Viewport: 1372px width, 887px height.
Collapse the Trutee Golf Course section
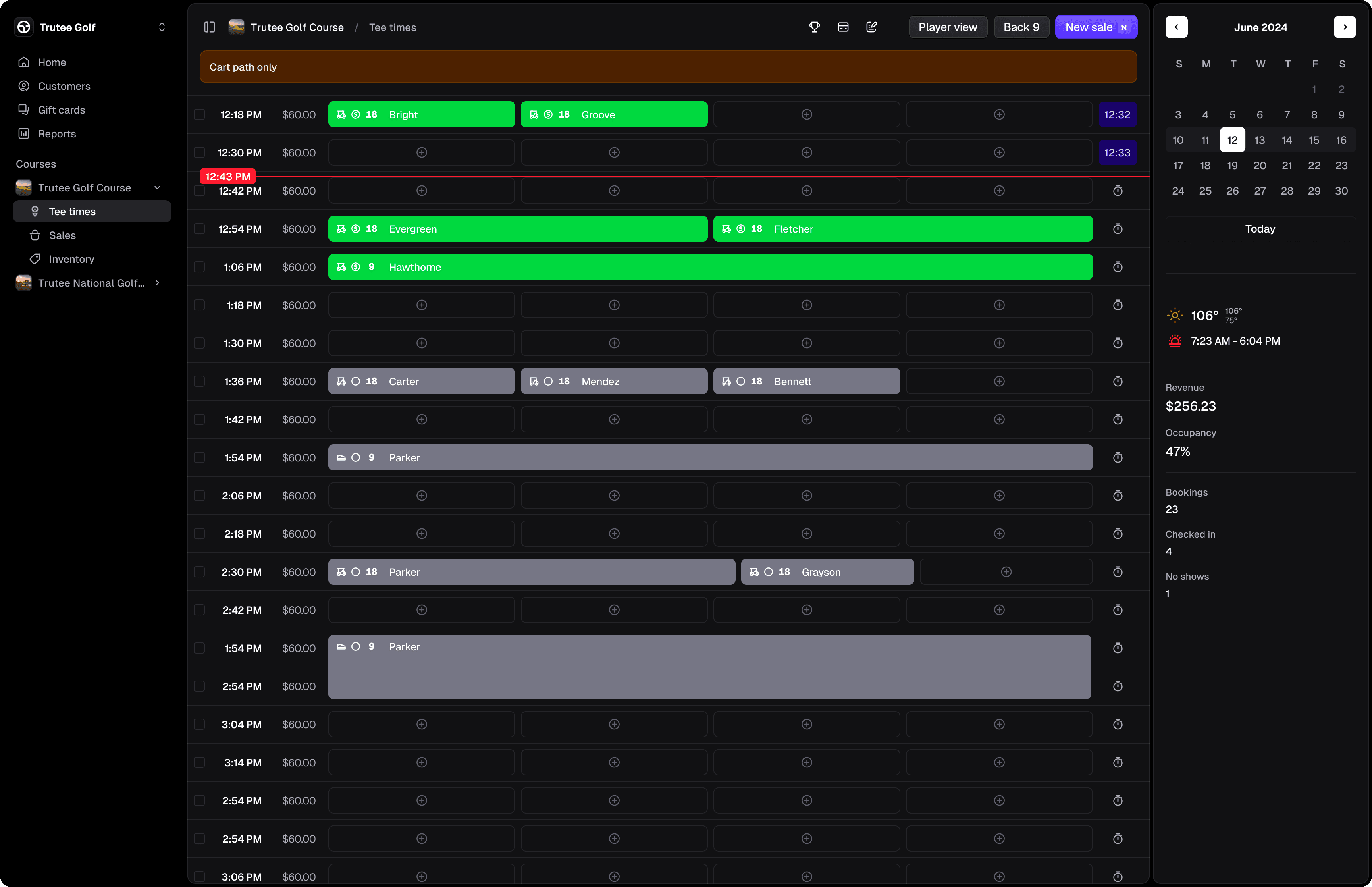coord(156,187)
